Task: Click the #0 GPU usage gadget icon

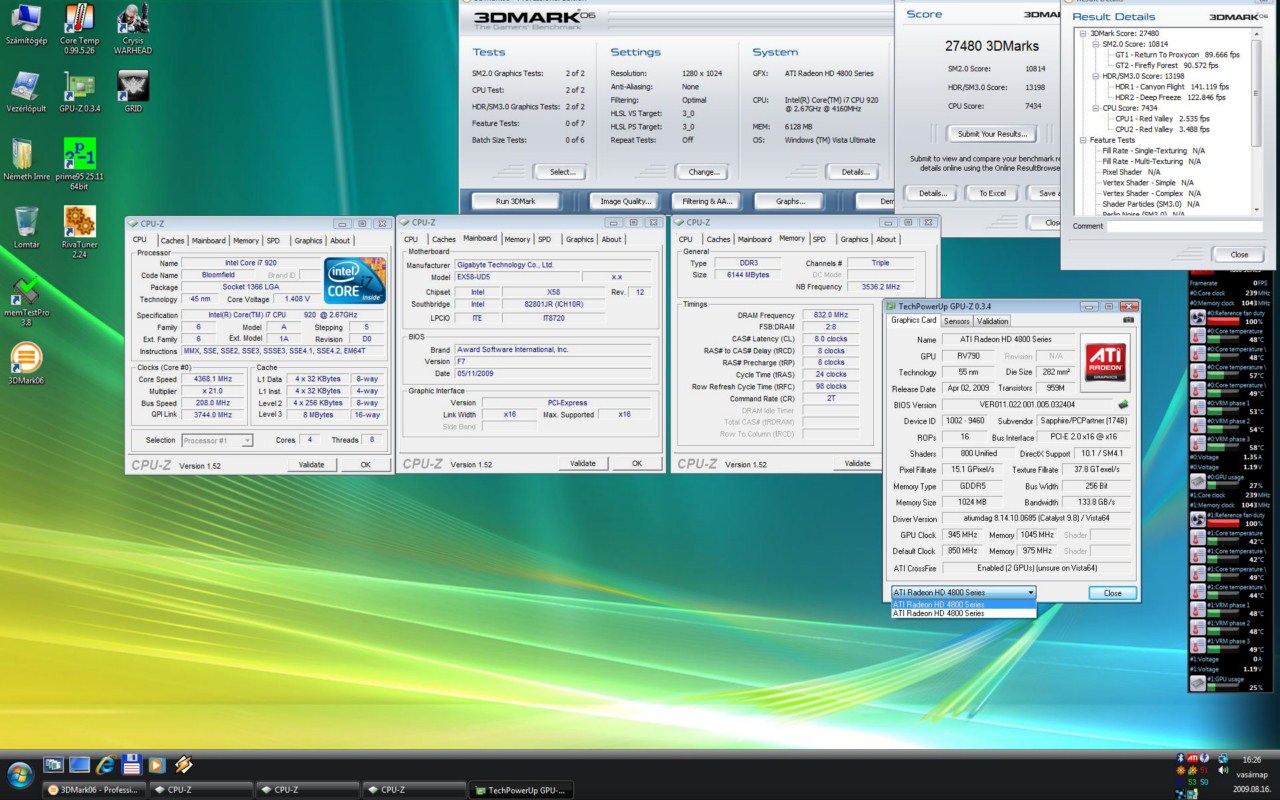Action: (x=1197, y=481)
